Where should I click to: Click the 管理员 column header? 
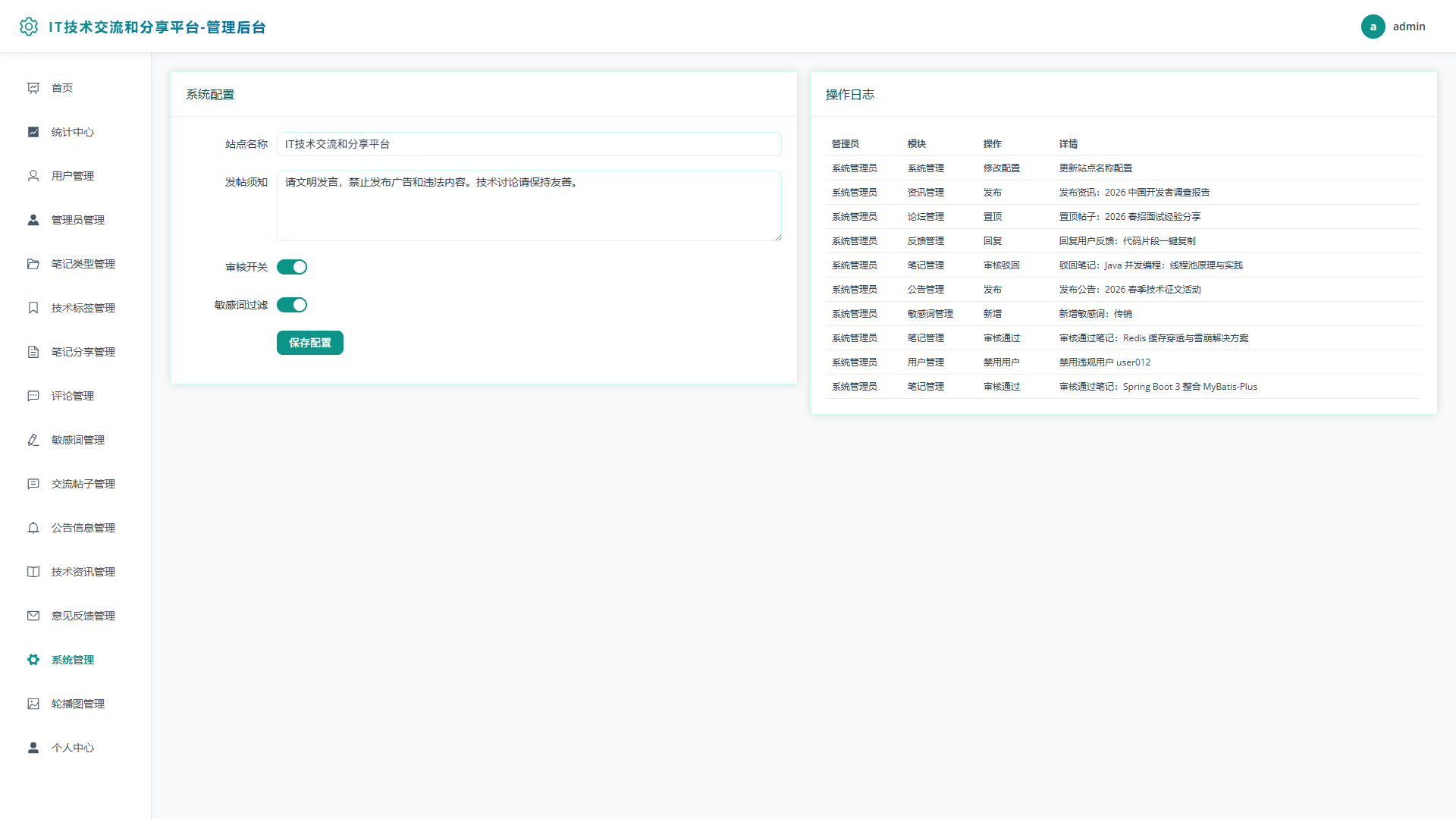click(x=846, y=144)
